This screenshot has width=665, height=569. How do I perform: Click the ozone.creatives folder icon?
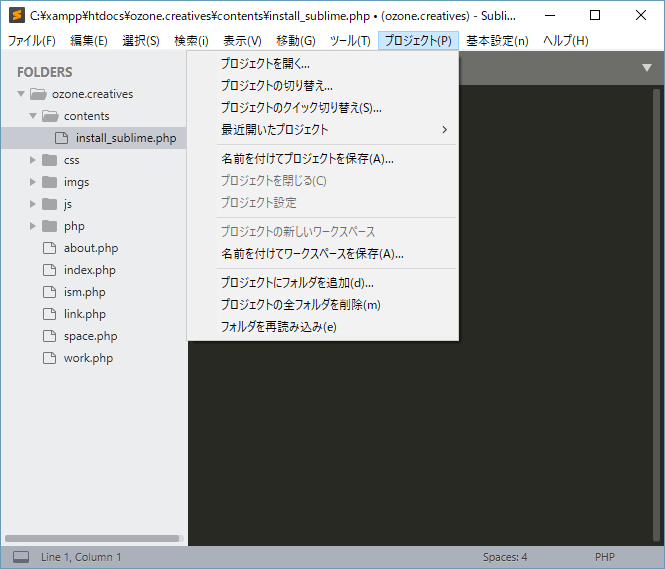tap(38, 94)
